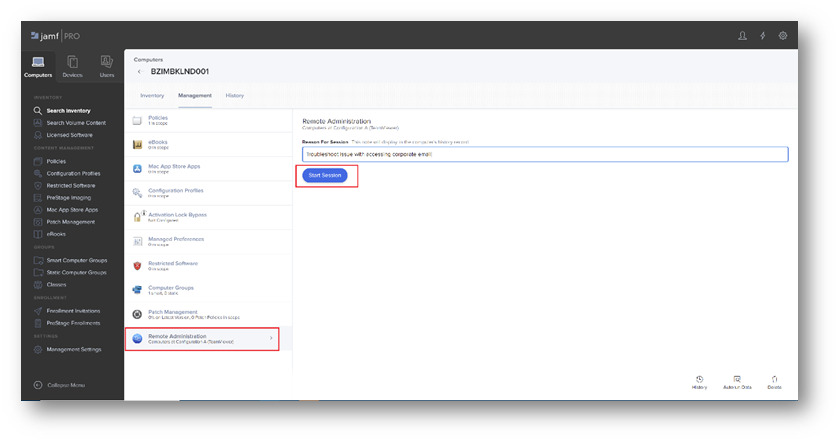Switch to the Inventory tab
Screen dimensions: 840x443
tap(152, 96)
